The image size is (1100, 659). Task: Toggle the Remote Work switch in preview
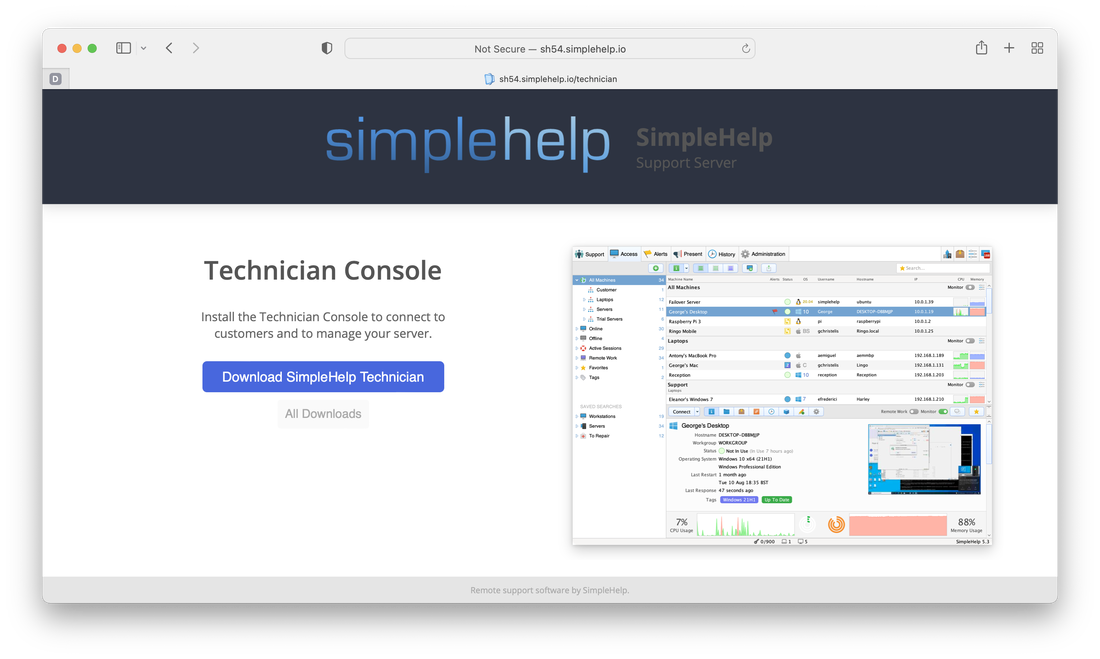tap(914, 411)
